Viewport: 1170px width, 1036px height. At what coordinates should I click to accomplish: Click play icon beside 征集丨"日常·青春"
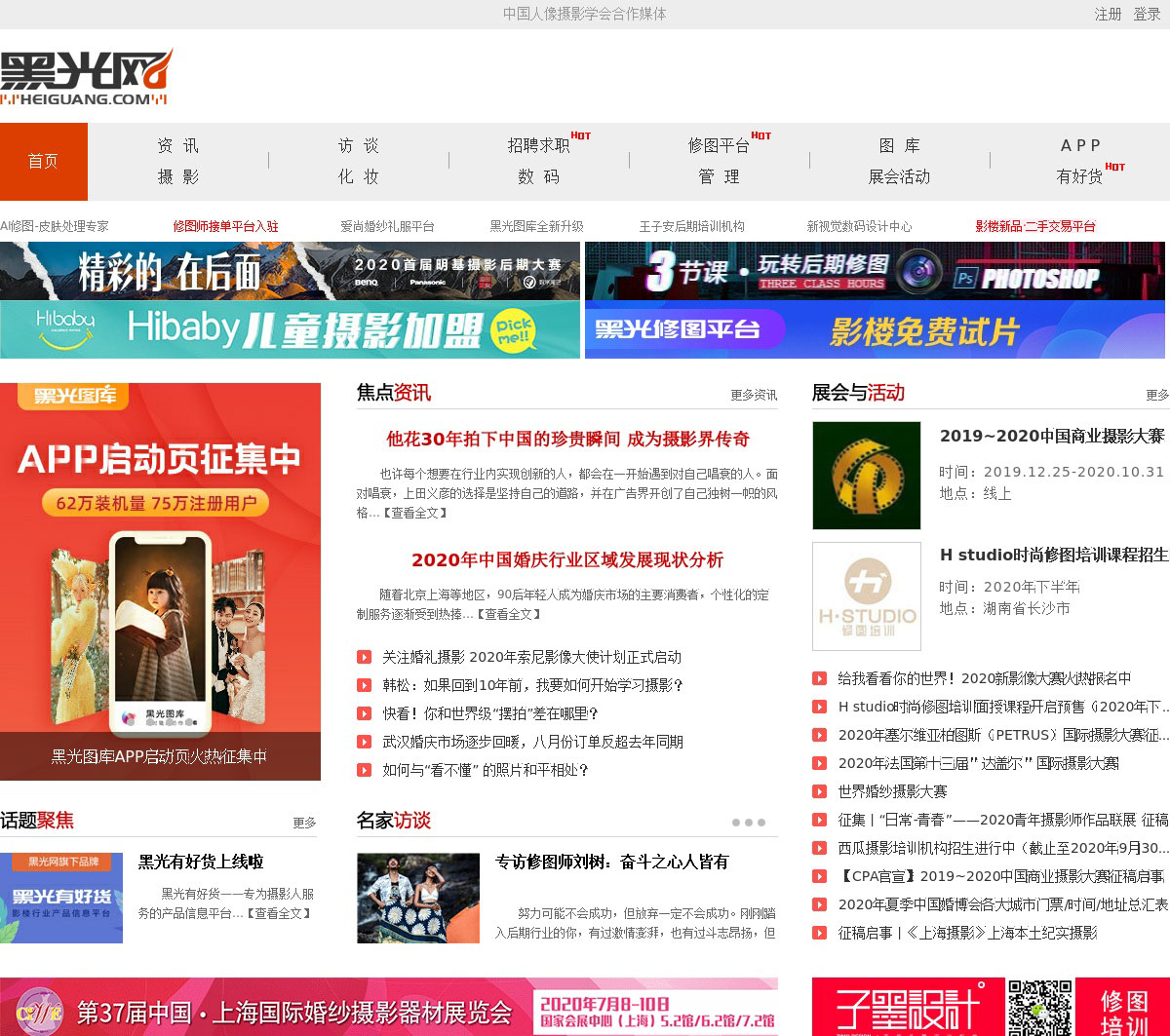coord(820,820)
